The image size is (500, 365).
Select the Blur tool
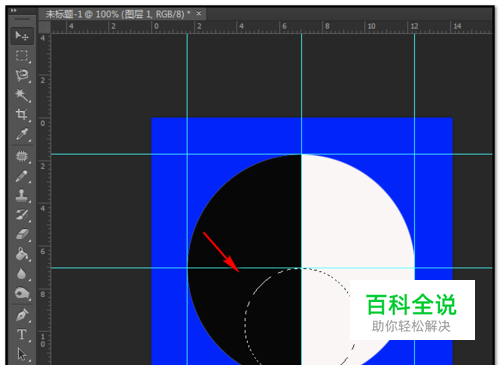click(22, 274)
